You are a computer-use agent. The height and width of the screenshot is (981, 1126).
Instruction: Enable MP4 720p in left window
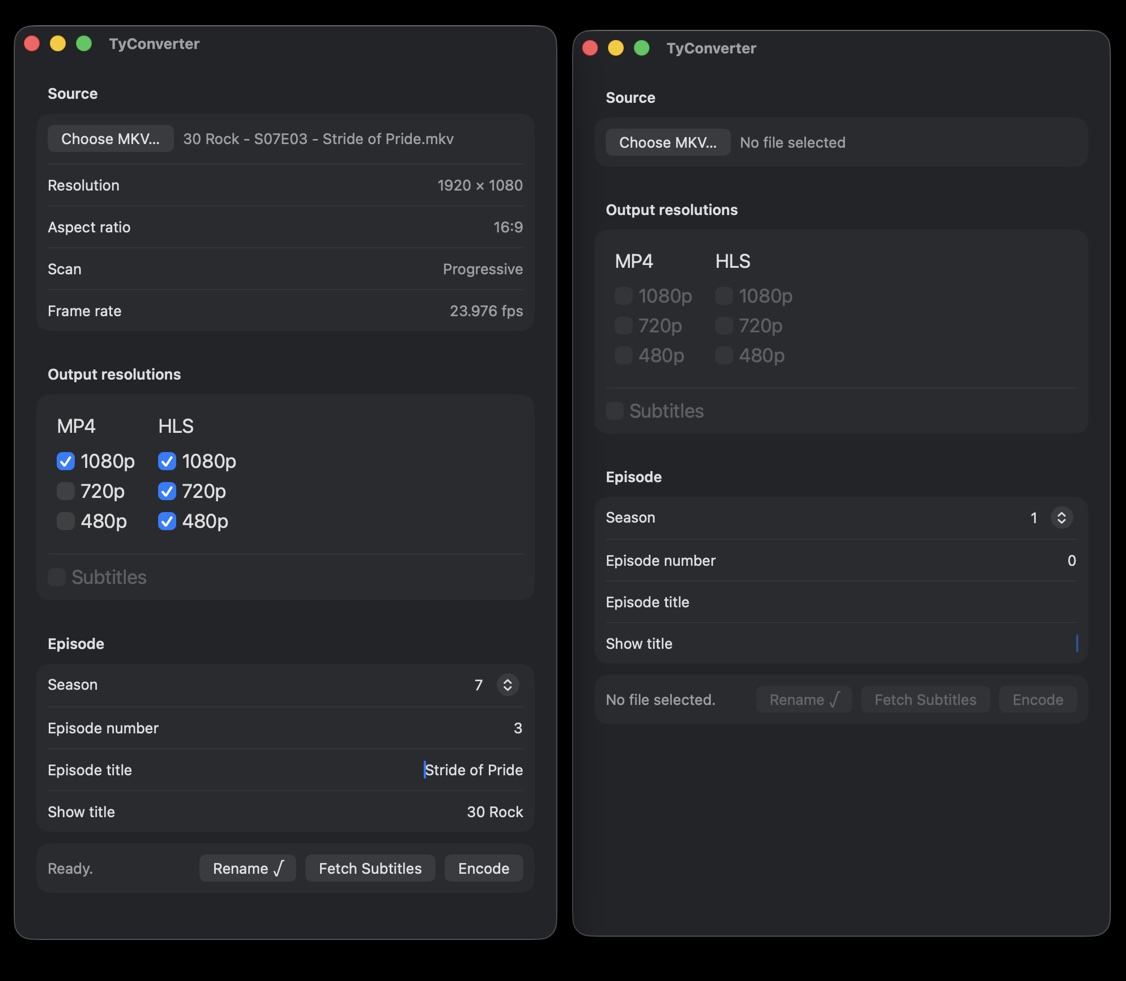(65, 491)
